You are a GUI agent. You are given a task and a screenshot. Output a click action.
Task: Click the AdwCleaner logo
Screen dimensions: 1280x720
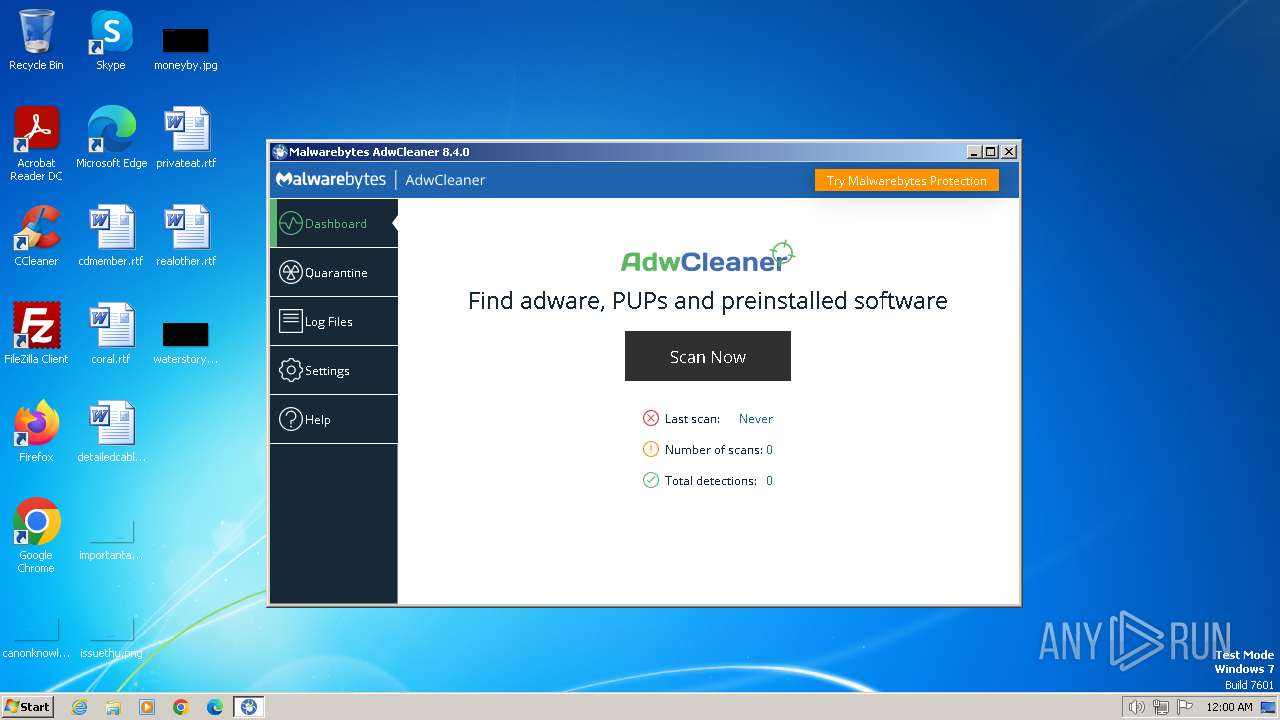pyautogui.click(x=708, y=258)
